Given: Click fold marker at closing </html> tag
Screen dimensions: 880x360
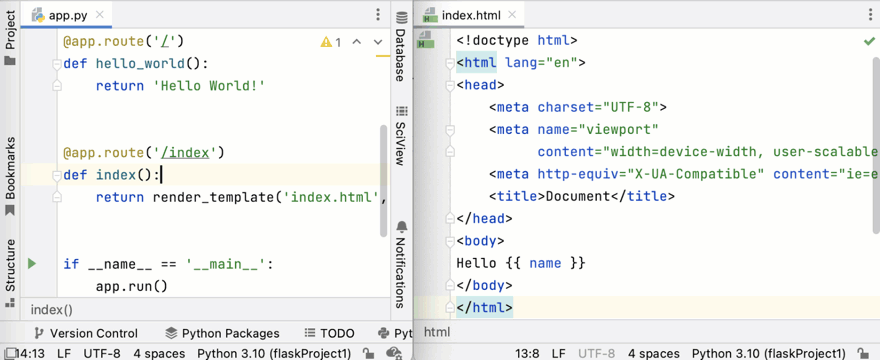Looking at the screenshot, I should 450,308.
